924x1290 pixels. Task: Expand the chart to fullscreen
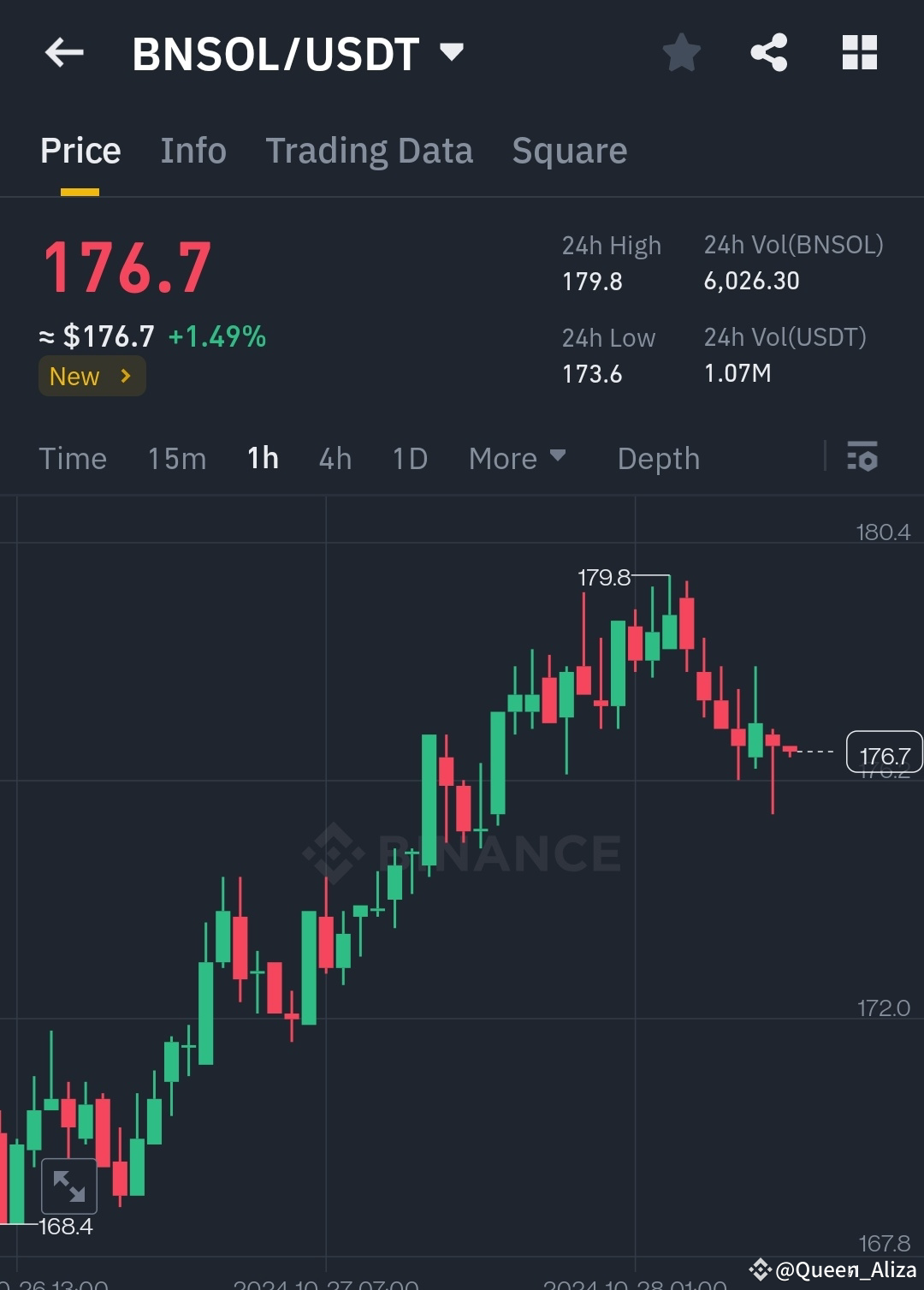click(68, 1186)
